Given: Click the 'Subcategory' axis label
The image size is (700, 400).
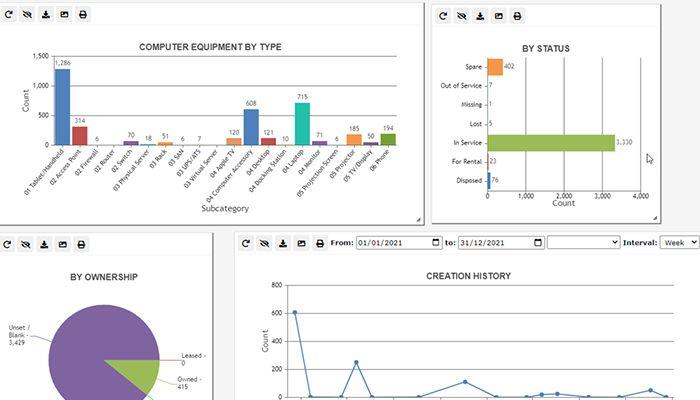Looking at the screenshot, I should coord(225,208).
